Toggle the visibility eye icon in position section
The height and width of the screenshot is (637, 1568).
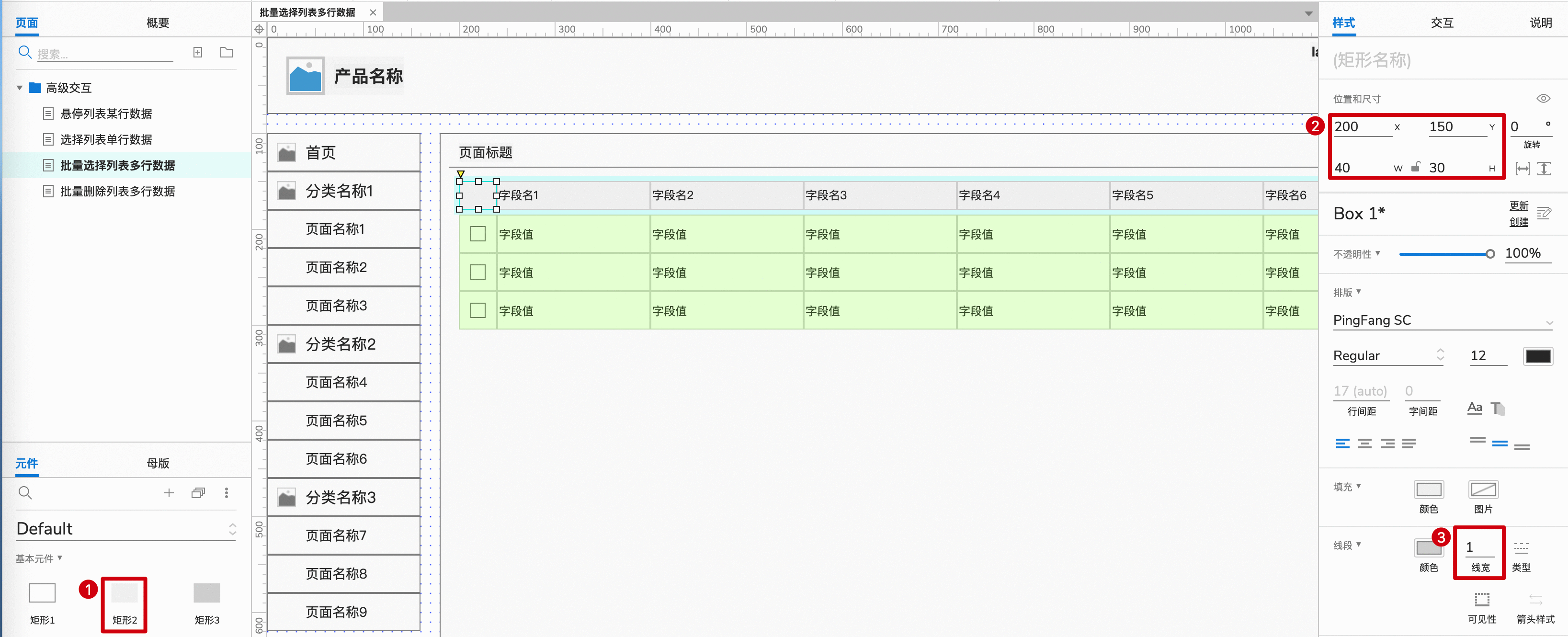click(1543, 99)
